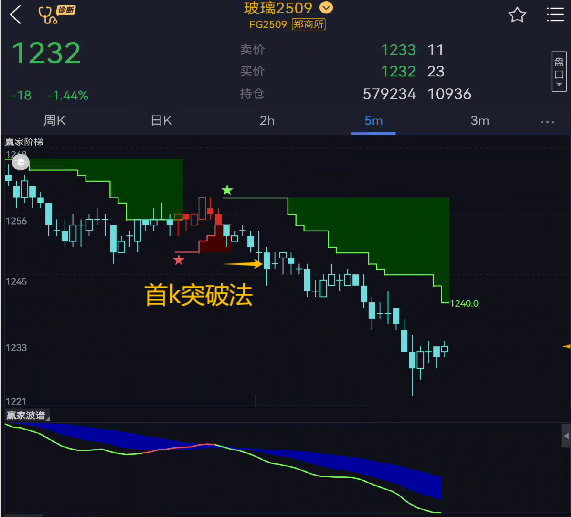Open the hamburger menu icon
The height and width of the screenshot is (517, 571).
pyautogui.click(x=555, y=15)
